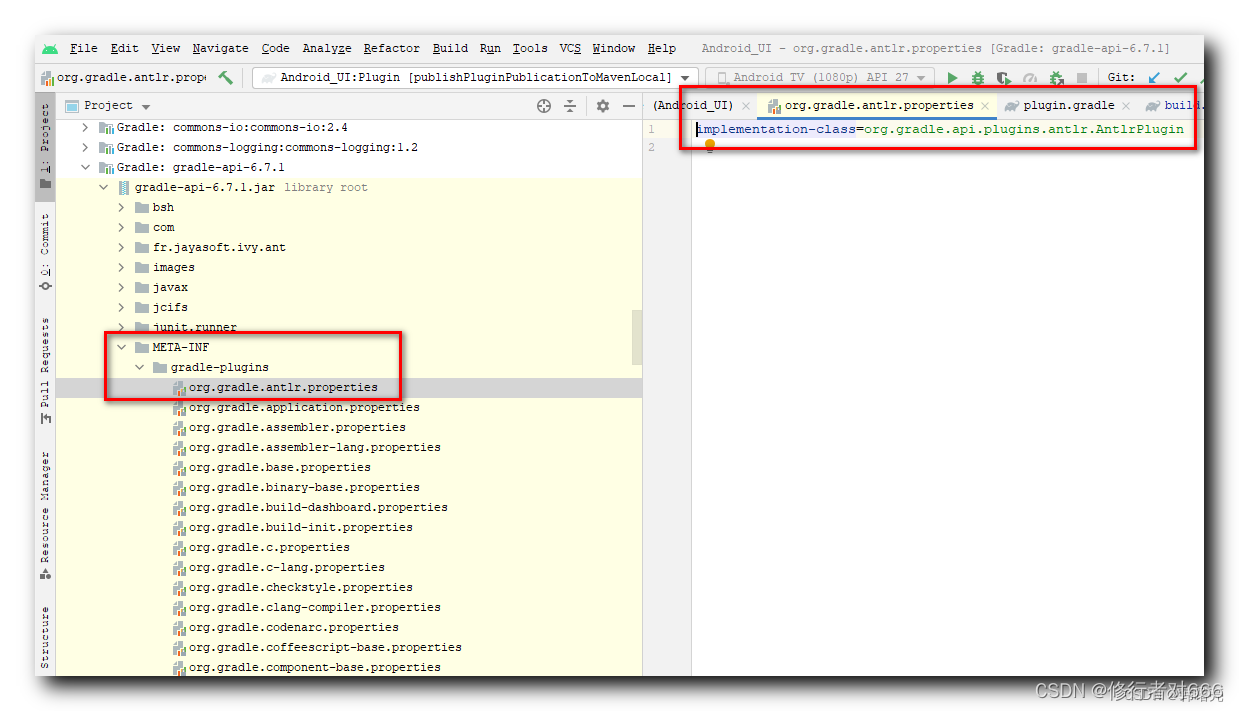Toggle the Commit tool window
The width and height of the screenshot is (1239, 711).
tap(44, 243)
